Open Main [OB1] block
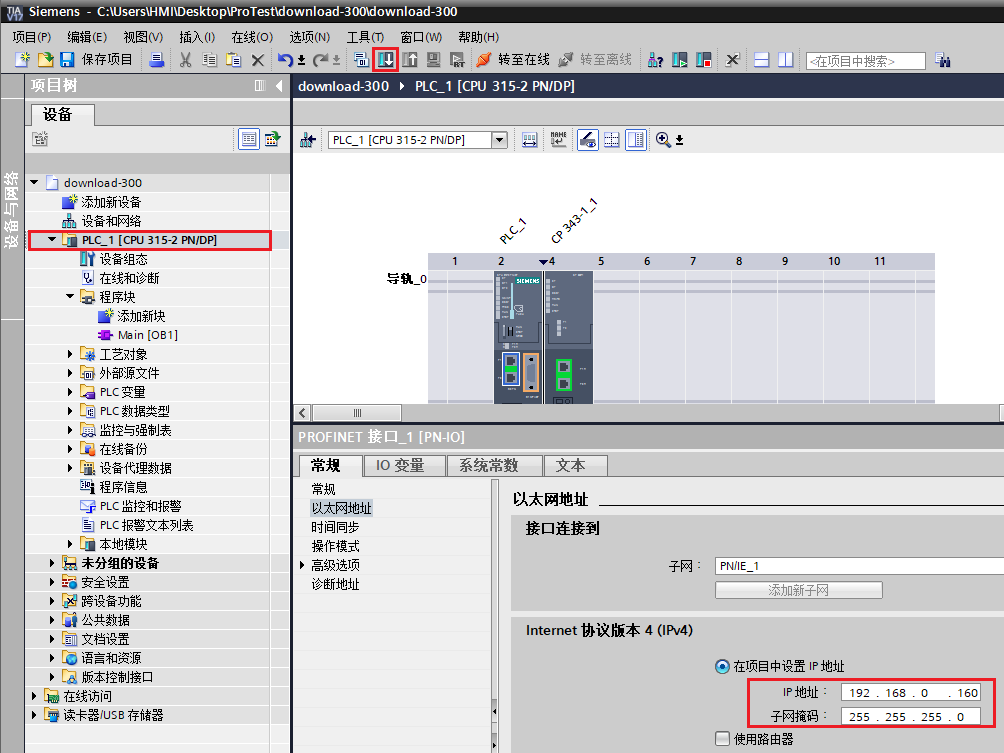Viewport: 1004px width, 753px height. (147, 335)
